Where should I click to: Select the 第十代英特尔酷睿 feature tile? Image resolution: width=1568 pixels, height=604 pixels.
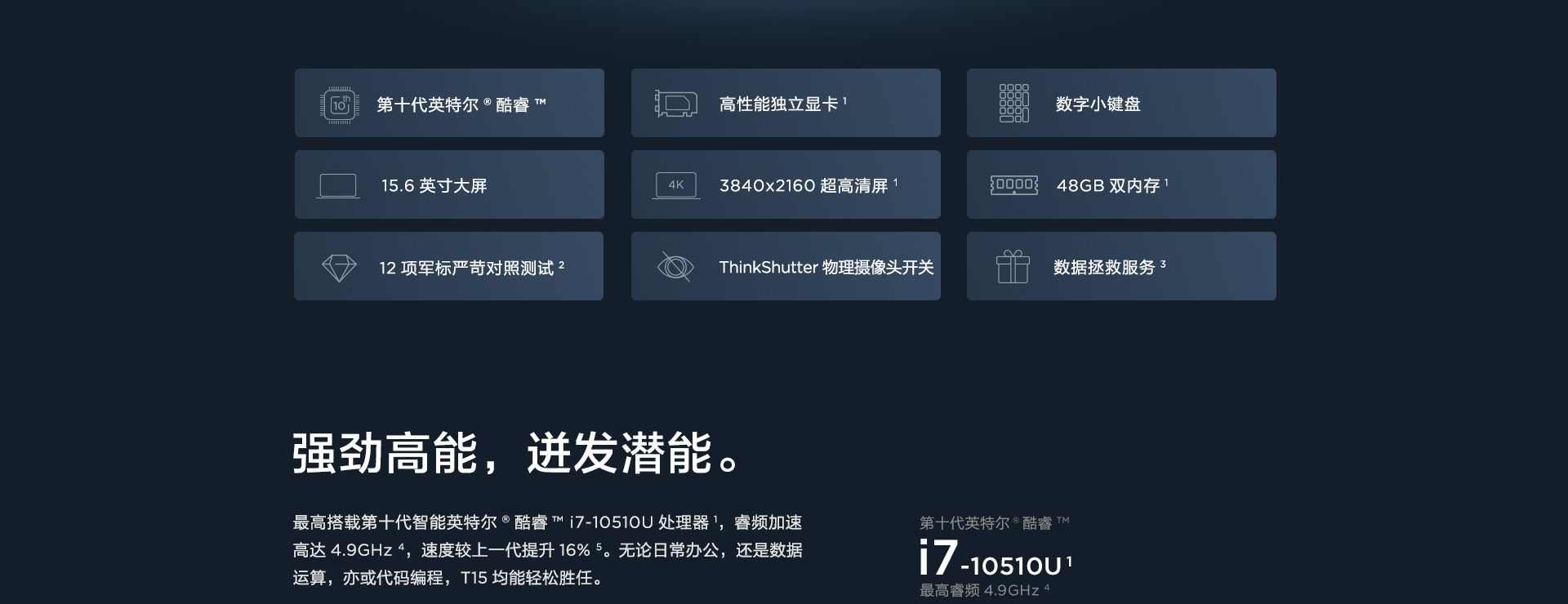point(449,103)
